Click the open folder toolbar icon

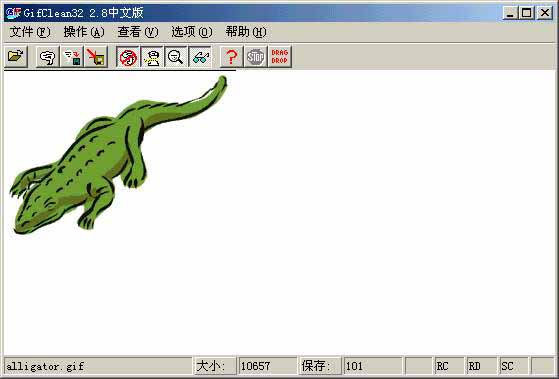16,56
